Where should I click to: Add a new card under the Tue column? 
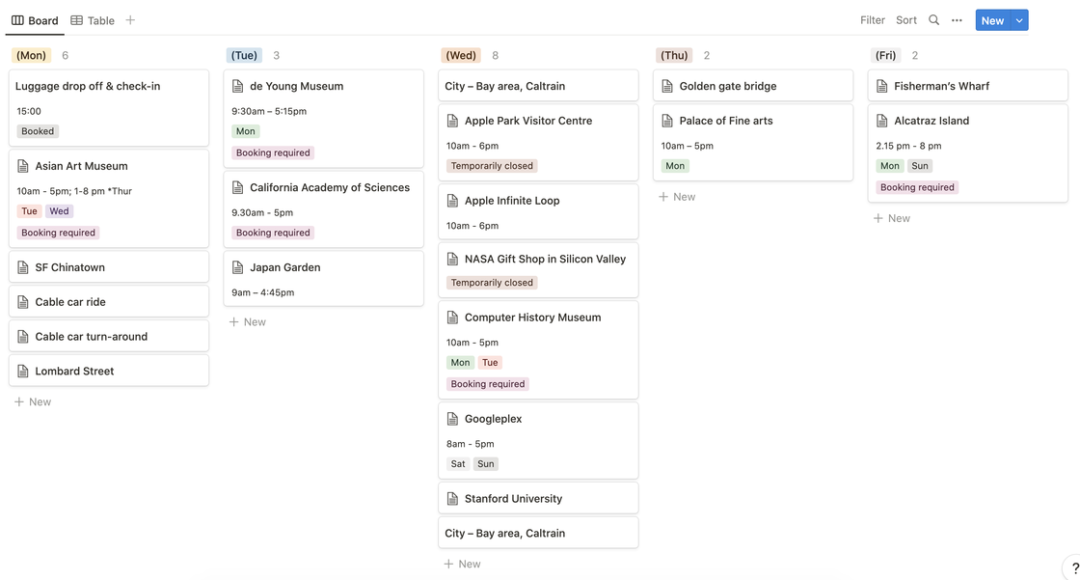247,322
